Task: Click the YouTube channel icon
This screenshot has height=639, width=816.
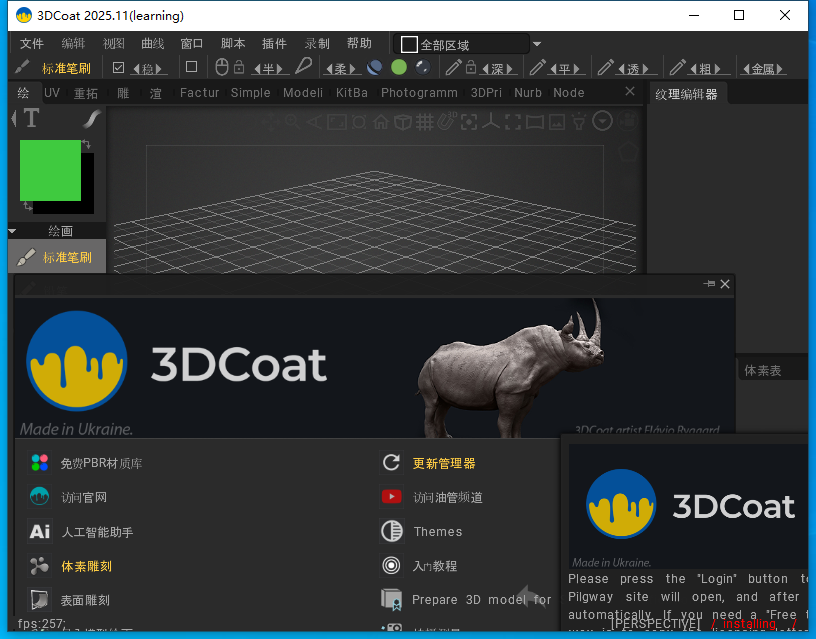Action: (x=391, y=497)
